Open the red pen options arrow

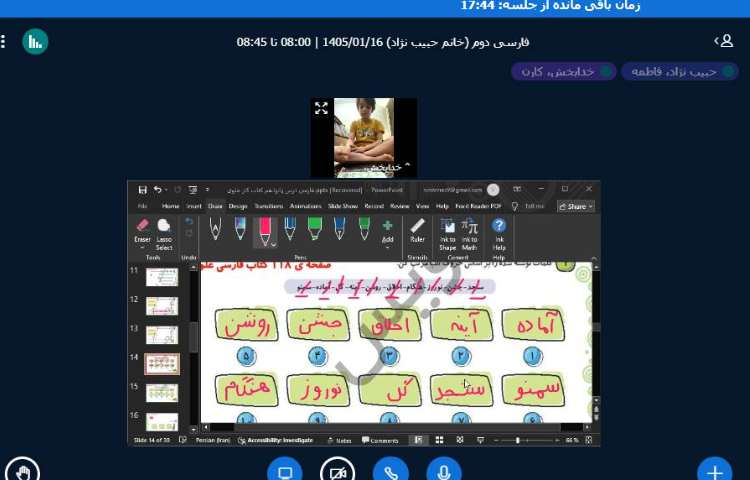(x=274, y=244)
